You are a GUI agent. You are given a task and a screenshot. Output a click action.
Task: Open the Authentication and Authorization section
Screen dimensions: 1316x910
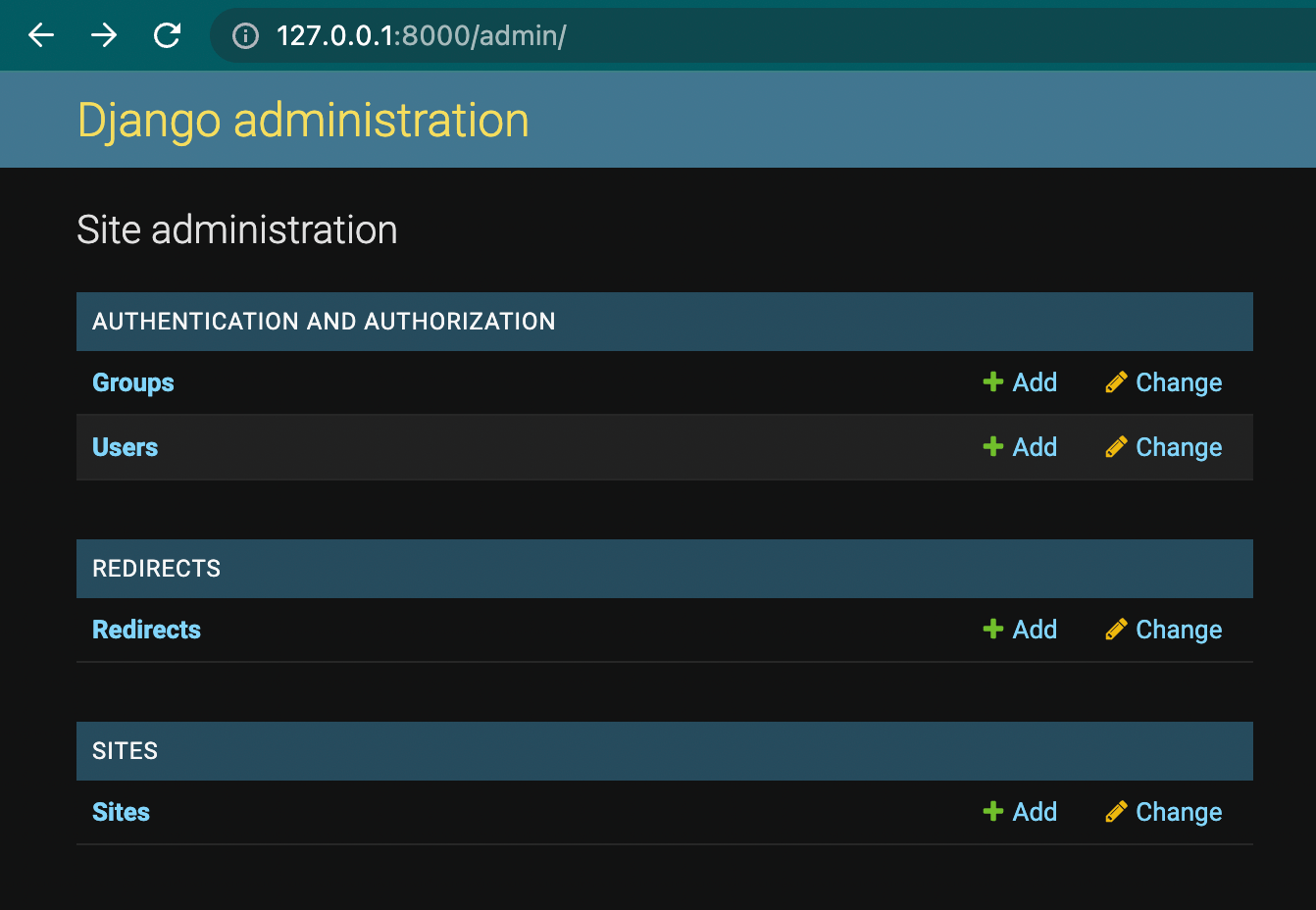tap(324, 322)
